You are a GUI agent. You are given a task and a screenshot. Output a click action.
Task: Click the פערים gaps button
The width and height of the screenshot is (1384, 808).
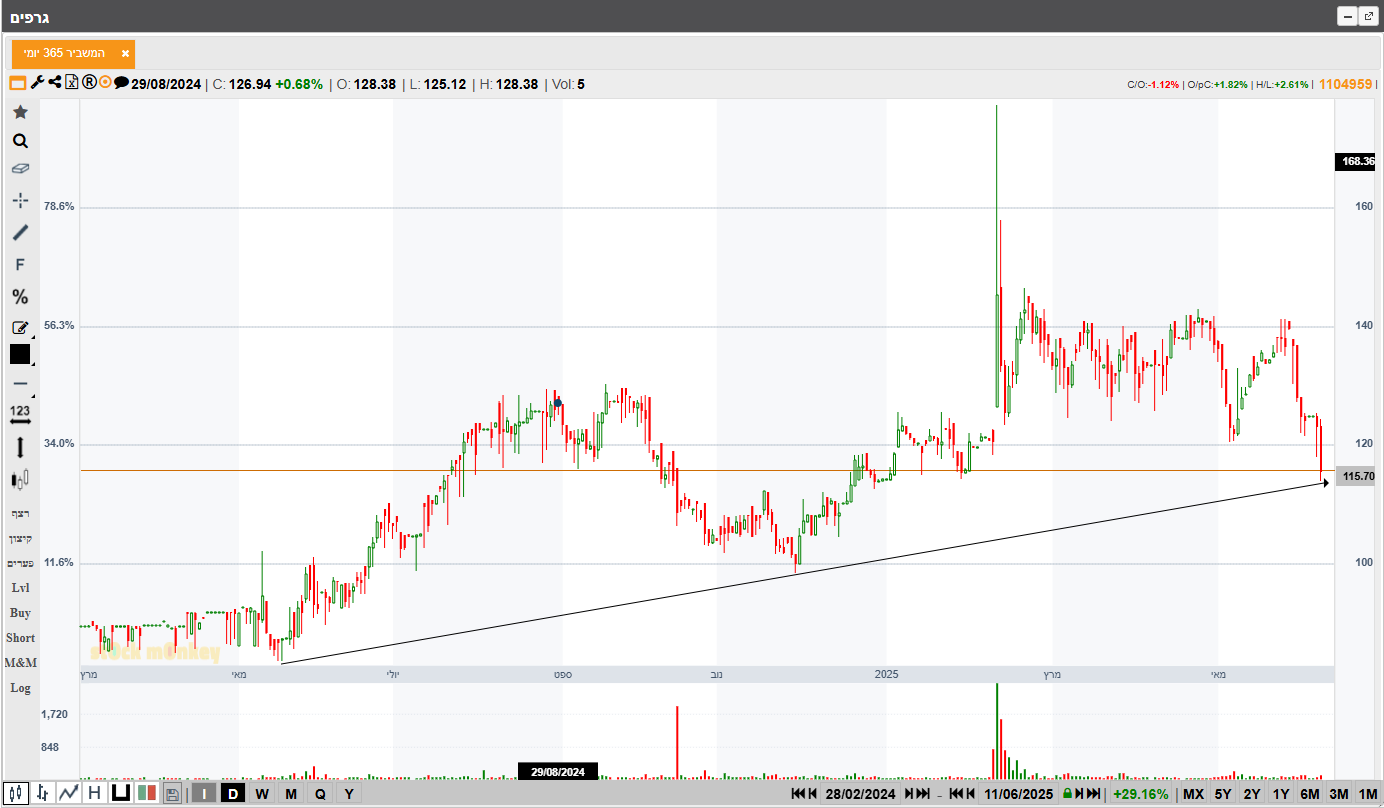click(x=20, y=563)
